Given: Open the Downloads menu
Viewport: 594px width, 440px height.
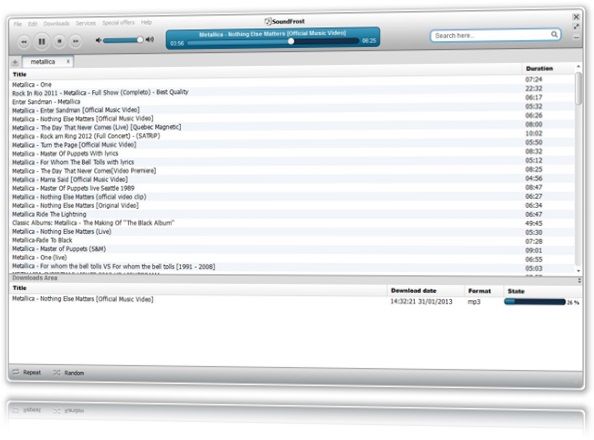Looking at the screenshot, I should (56, 23).
